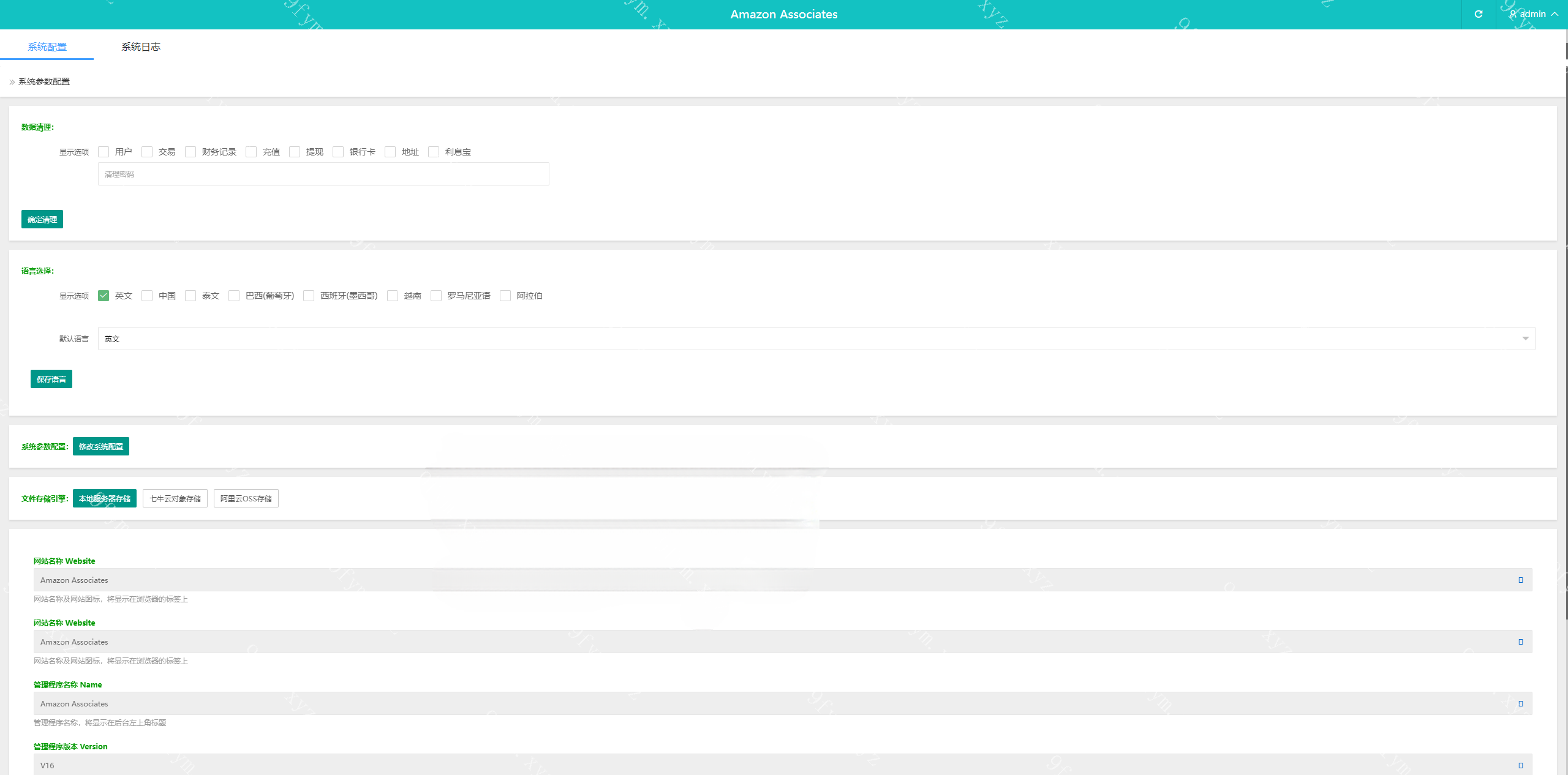Switch to the 系统配置 tab
Image resolution: width=1568 pixels, height=775 pixels.
(x=47, y=47)
